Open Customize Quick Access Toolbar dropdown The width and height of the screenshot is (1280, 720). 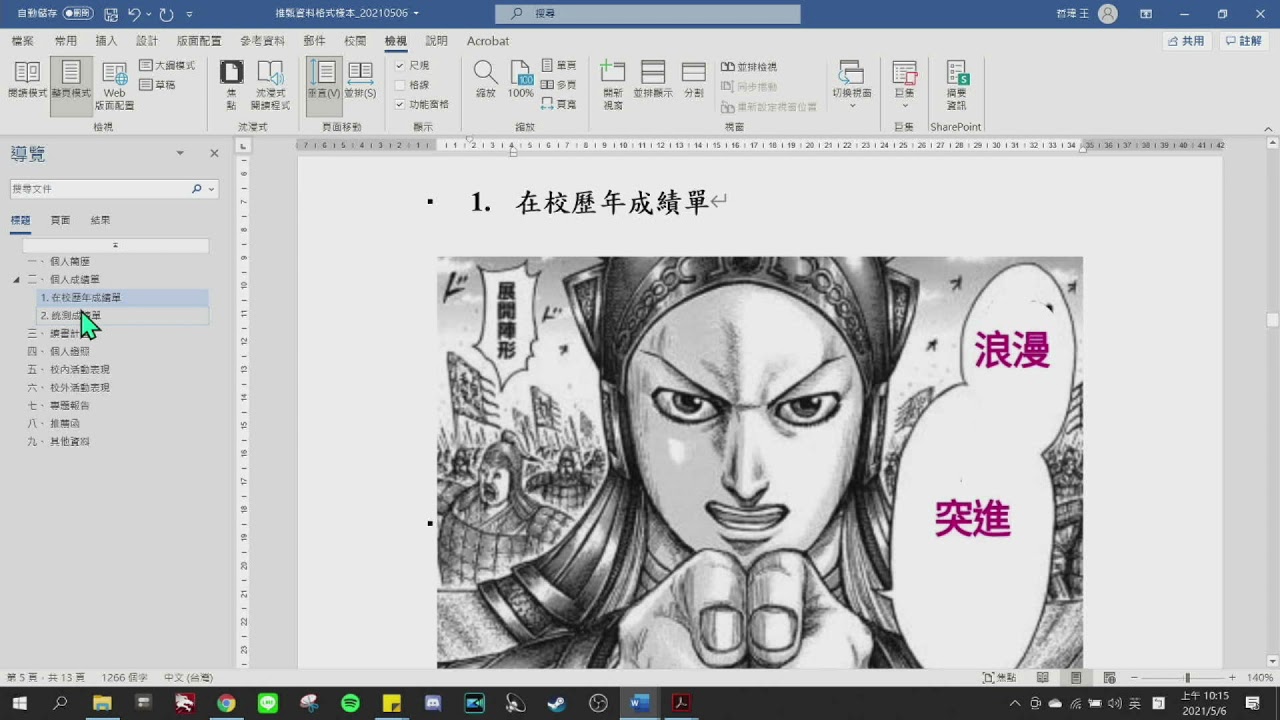pyautogui.click(x=190, y=14)
